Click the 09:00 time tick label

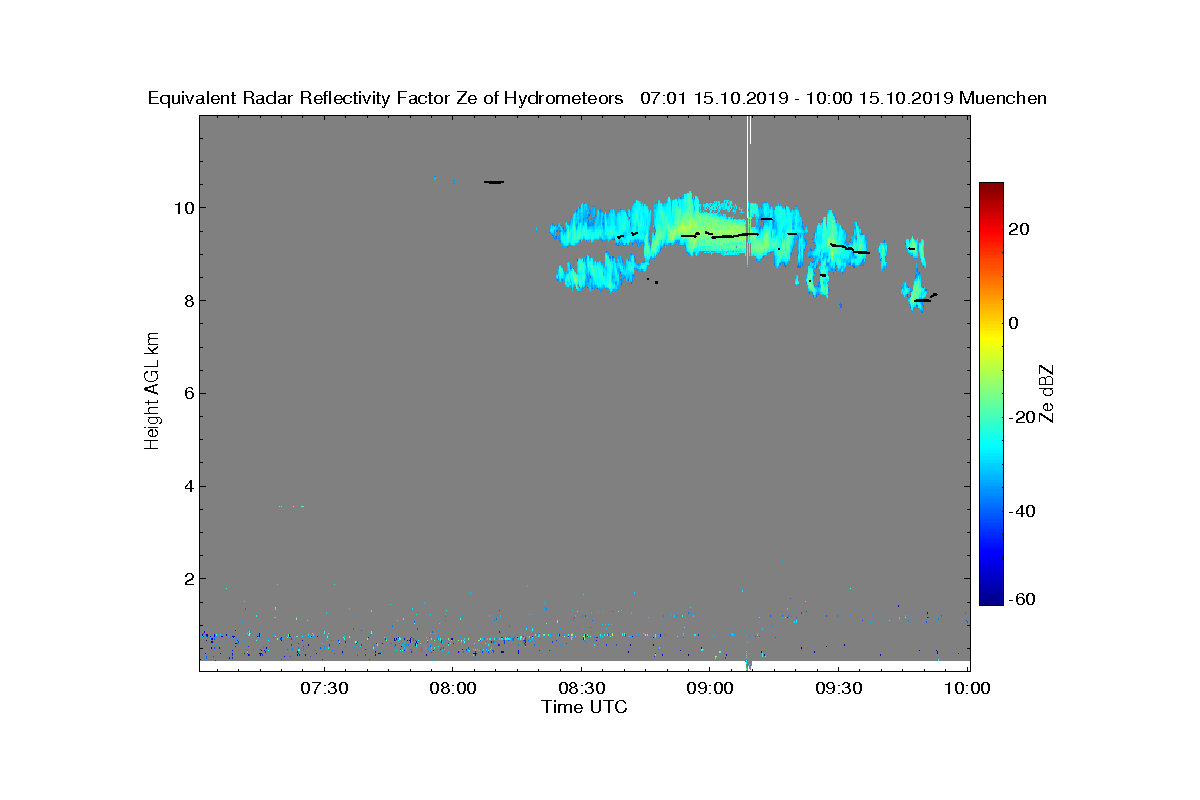pos(710,689)
